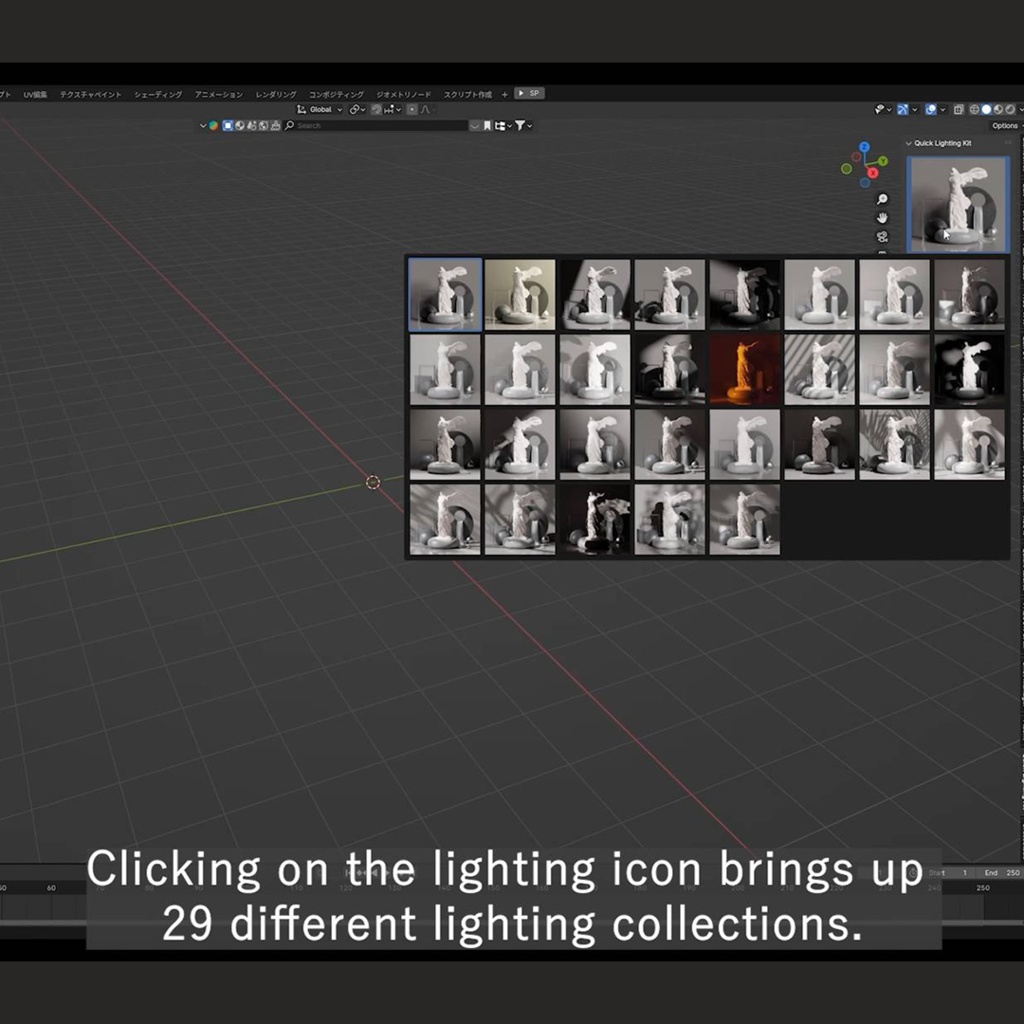Image resolution: width=1024 pixels, height=1024 pixels.
Task: Enable Rendered viewport shading sphere icon
Action: (x=1010, y=110)
